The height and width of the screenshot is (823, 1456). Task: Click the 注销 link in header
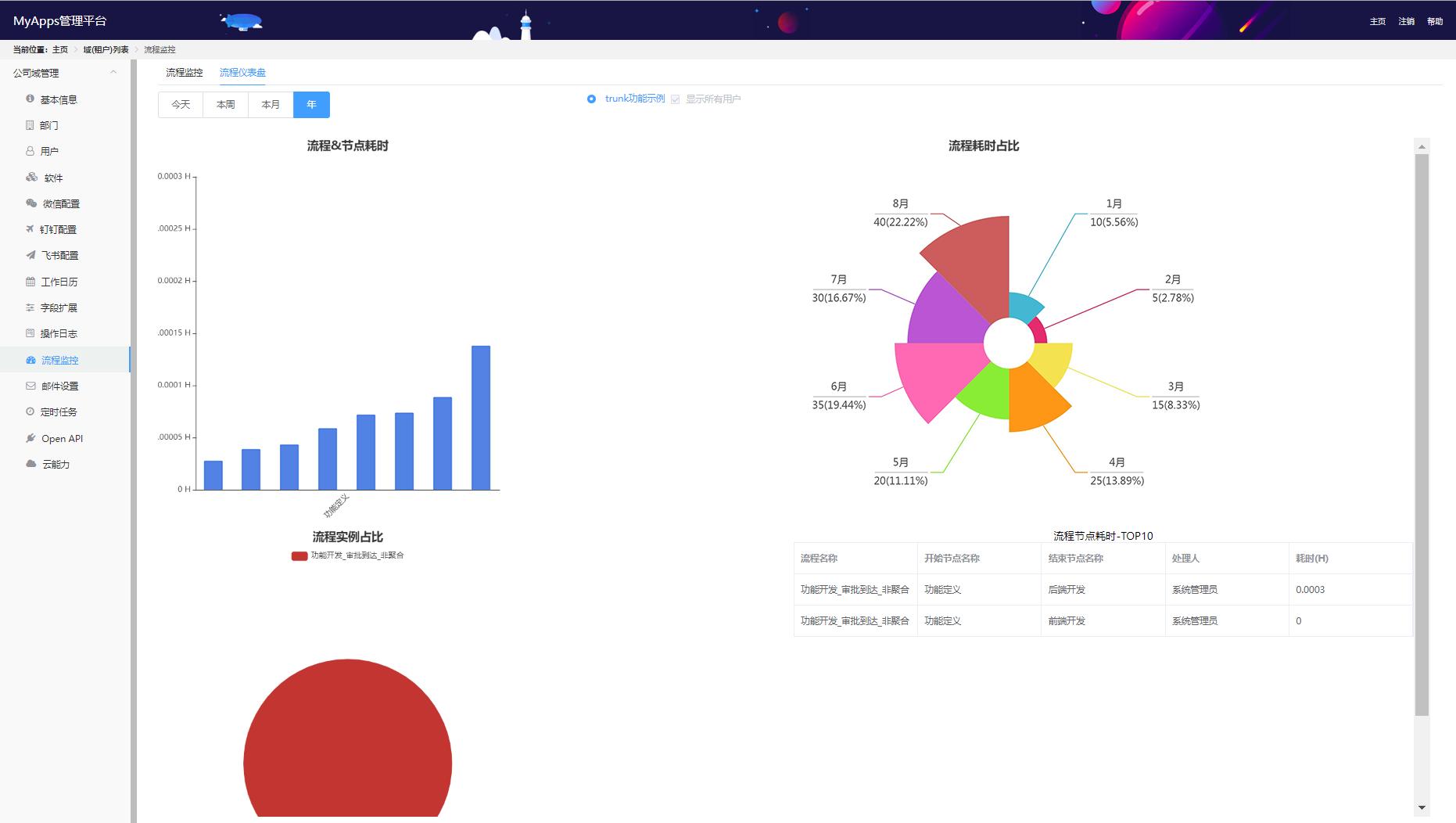[x=1406, y=21]
